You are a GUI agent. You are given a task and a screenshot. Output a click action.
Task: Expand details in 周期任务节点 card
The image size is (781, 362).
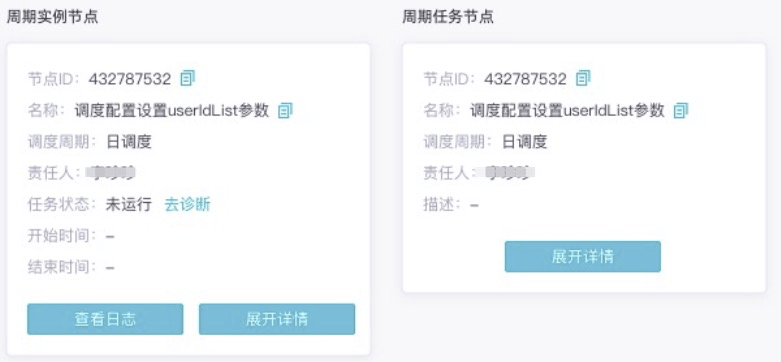pos(583,256)
